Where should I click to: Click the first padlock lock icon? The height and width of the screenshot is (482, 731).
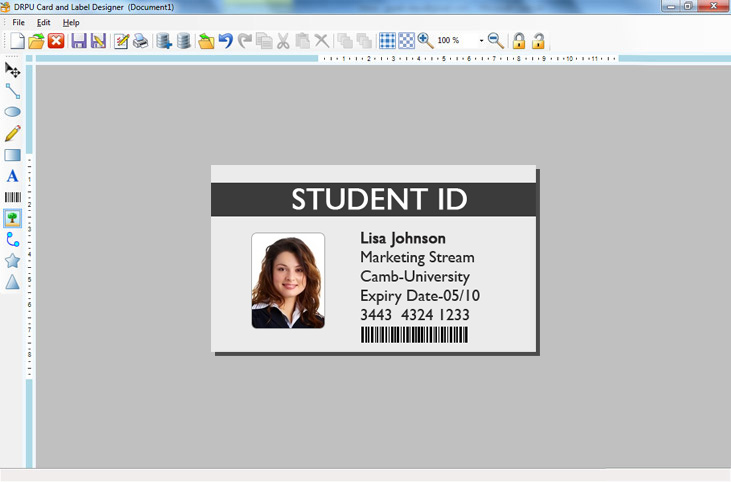(x=518, y=41)
